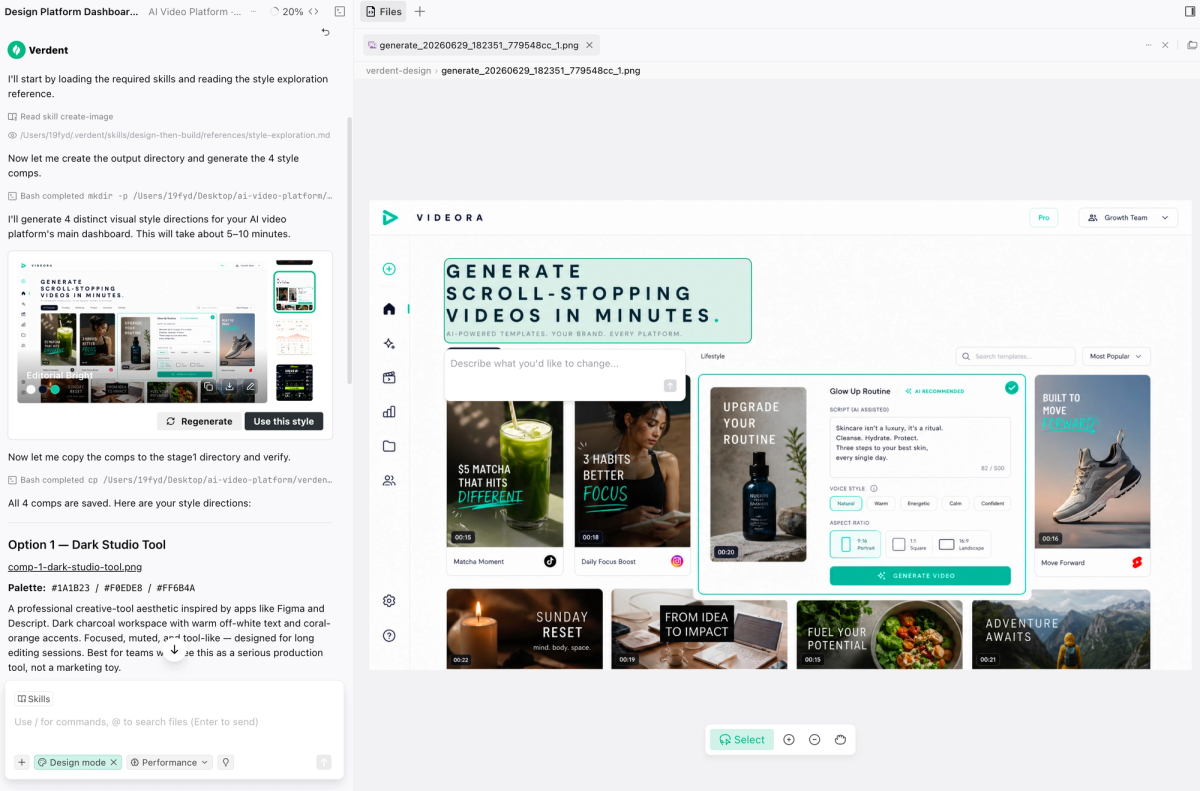The width and height of the screenshot is (1200, 791).
Task: Toggle the right sidebar panel icon
Action: pyautogui.click(x=1189, y=12)
